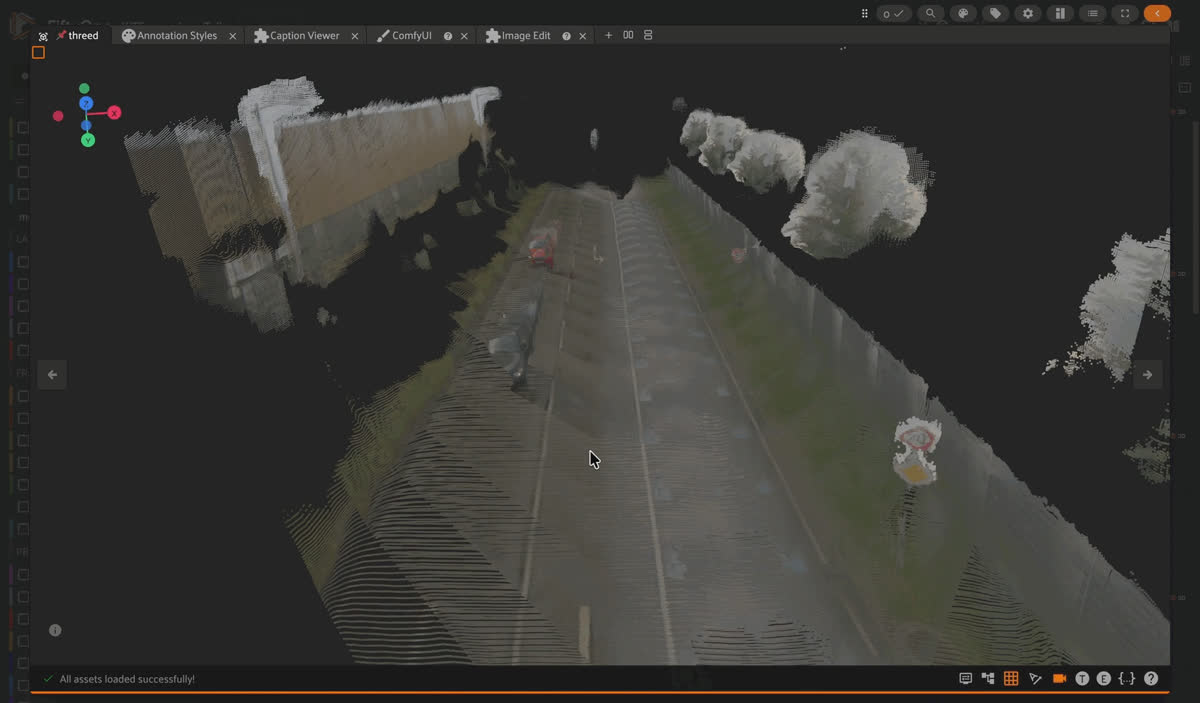Close the Caption Viewer tab
Image resolution: width=1200 pixels, height=703 pixels.
coord(355,36)
